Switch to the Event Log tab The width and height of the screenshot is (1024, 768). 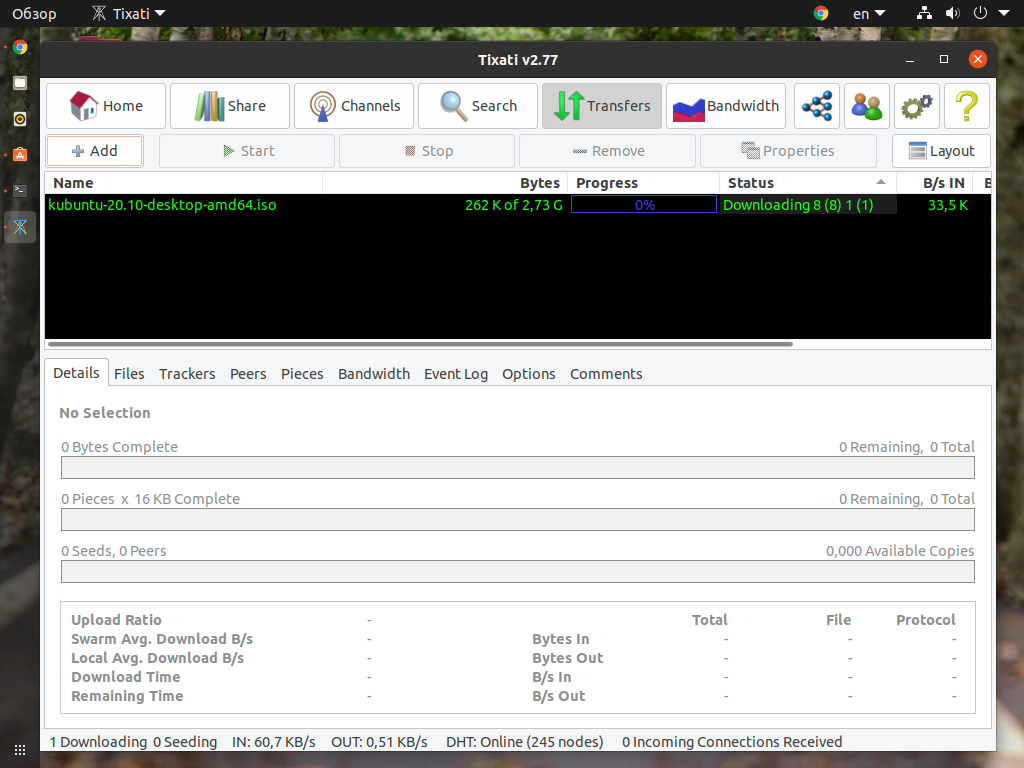point(456,374)
